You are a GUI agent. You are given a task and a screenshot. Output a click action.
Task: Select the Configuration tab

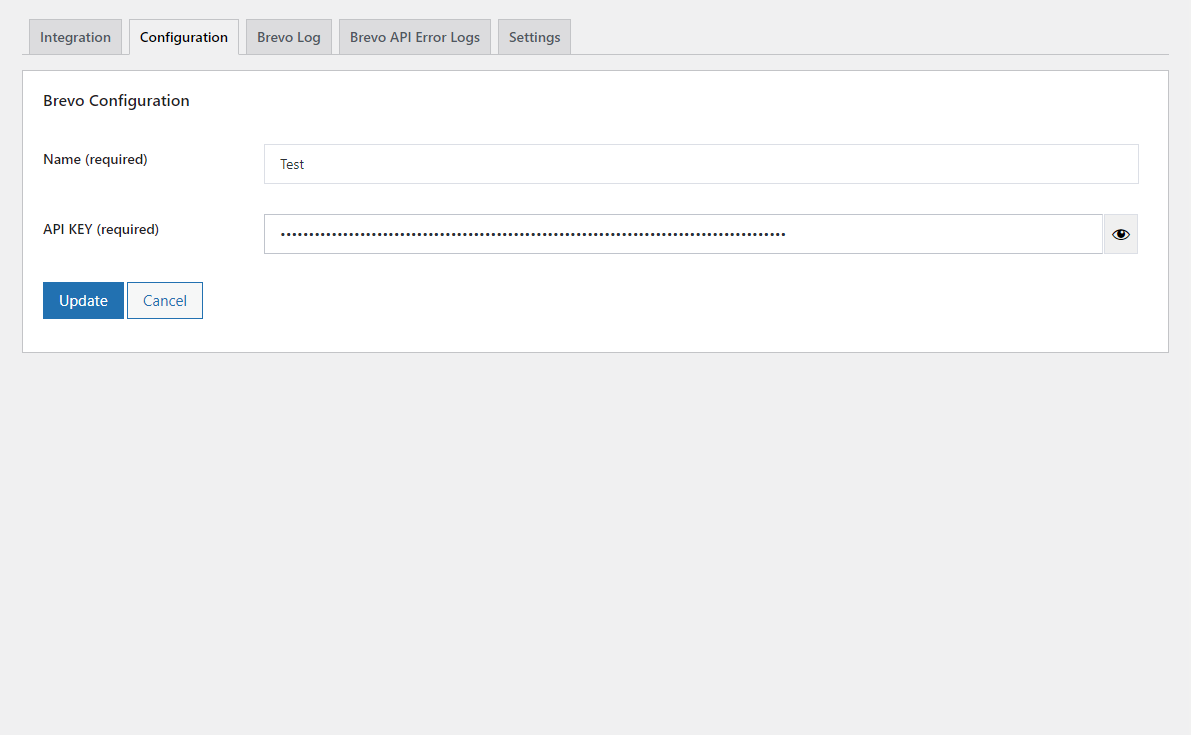click(184, 37)
